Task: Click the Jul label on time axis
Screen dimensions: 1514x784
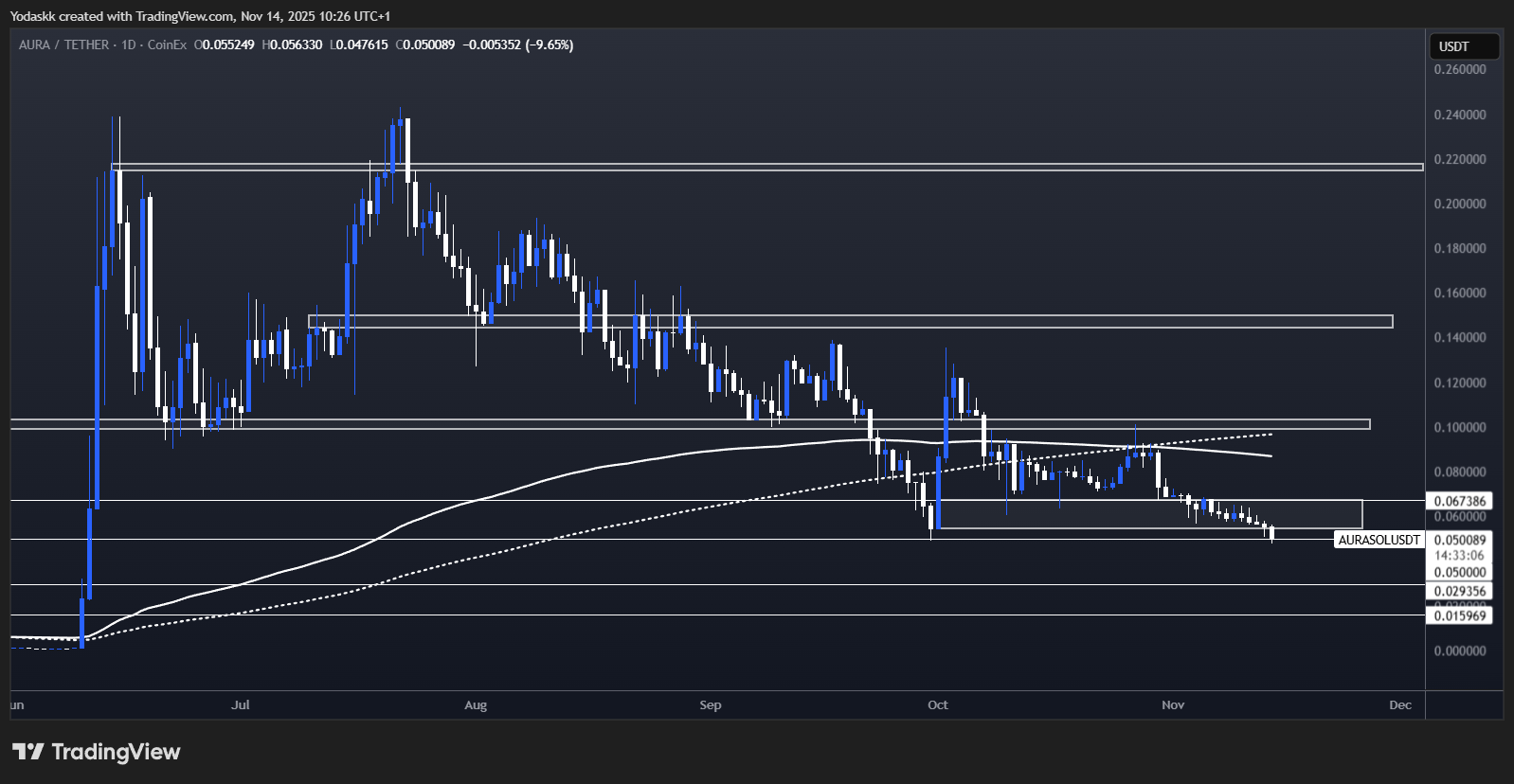Action: (x=241, y=704)
